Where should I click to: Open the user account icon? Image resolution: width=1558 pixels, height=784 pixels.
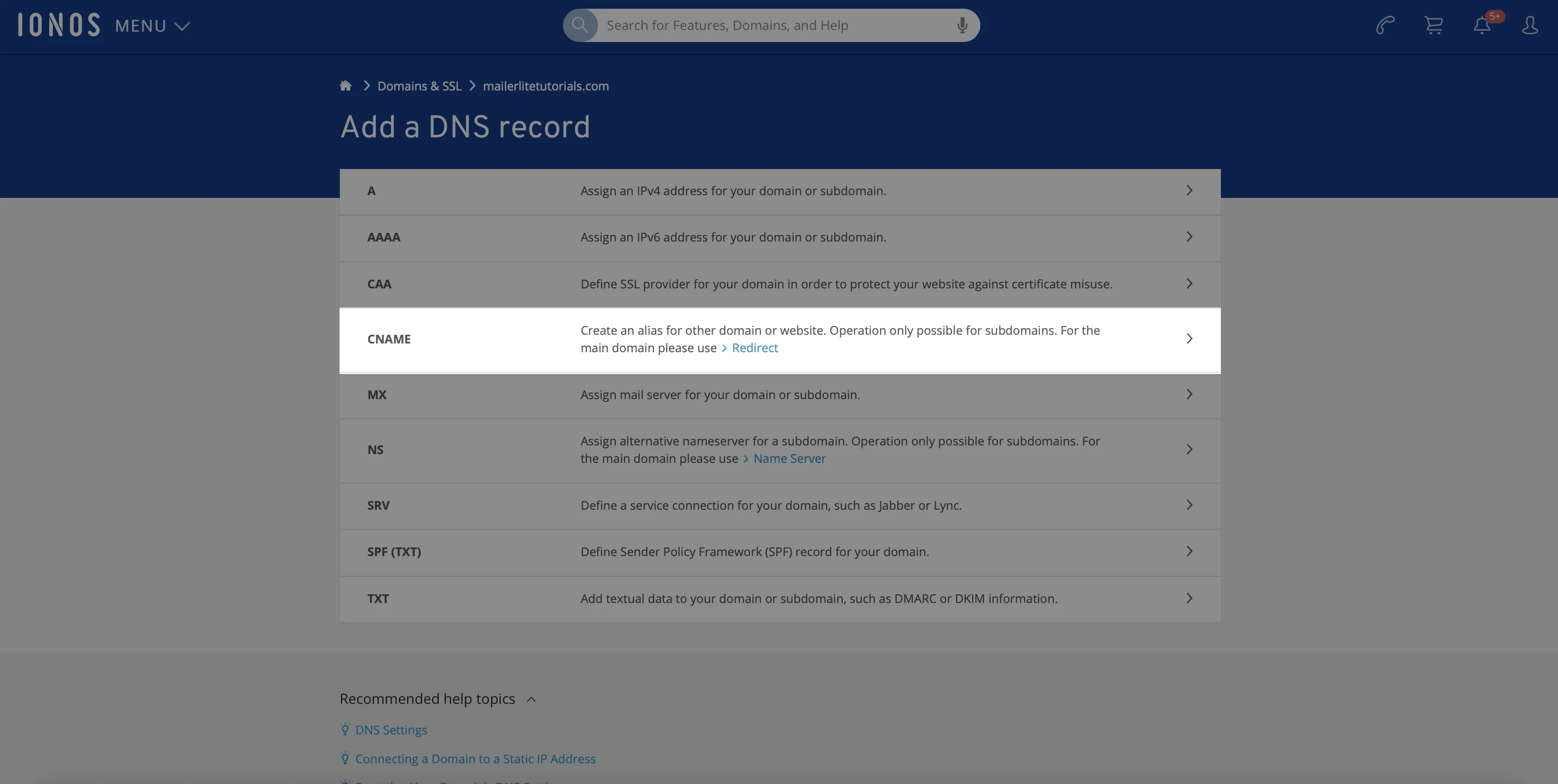(x=1530, y=26)
